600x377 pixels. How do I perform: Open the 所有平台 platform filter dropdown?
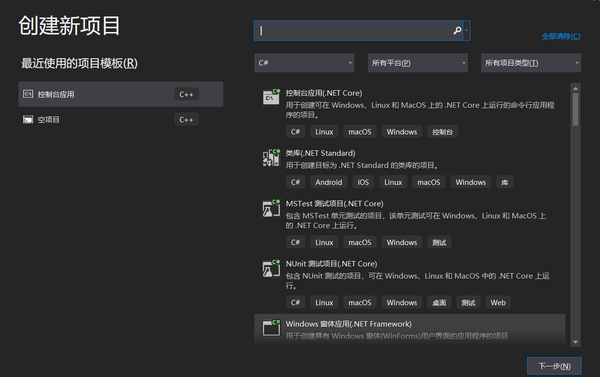418,63
